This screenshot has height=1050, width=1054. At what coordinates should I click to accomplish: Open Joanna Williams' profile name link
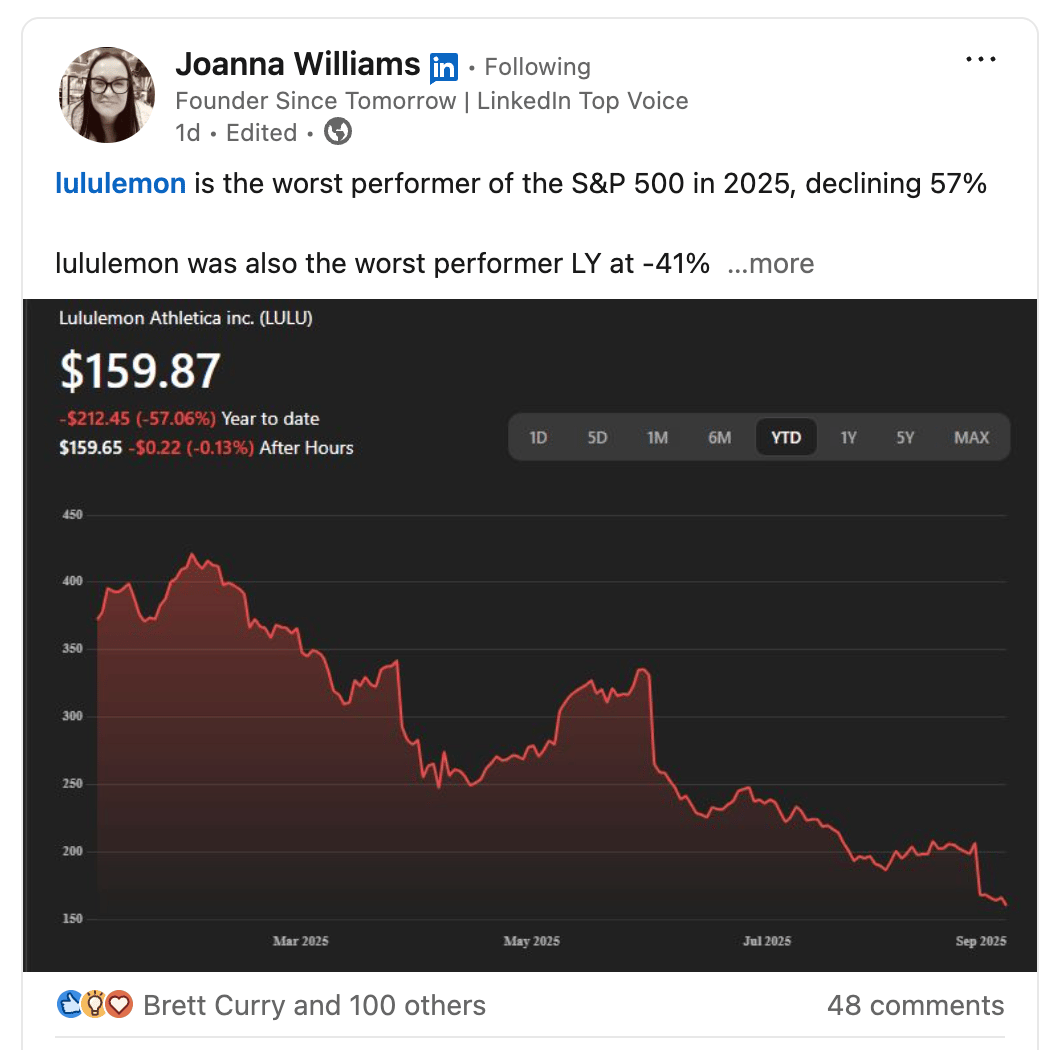297,65
